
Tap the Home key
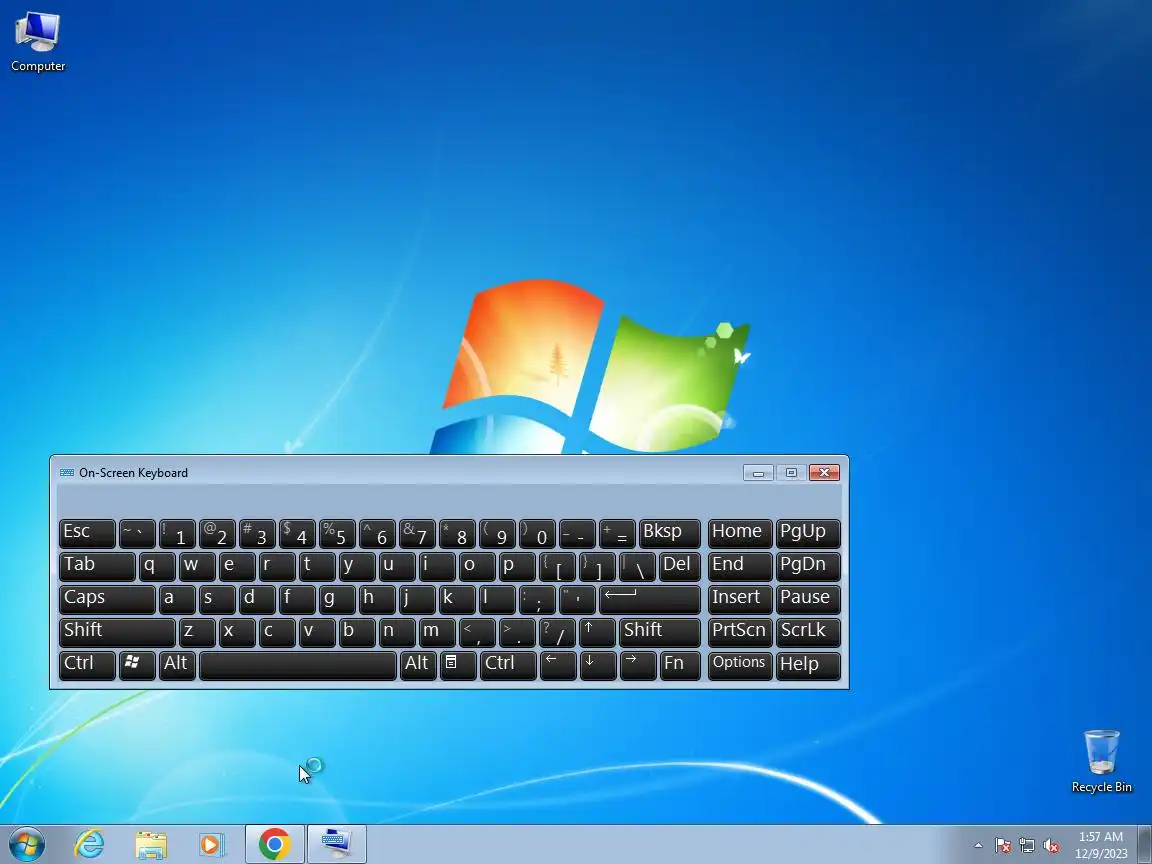coord(740,533)
